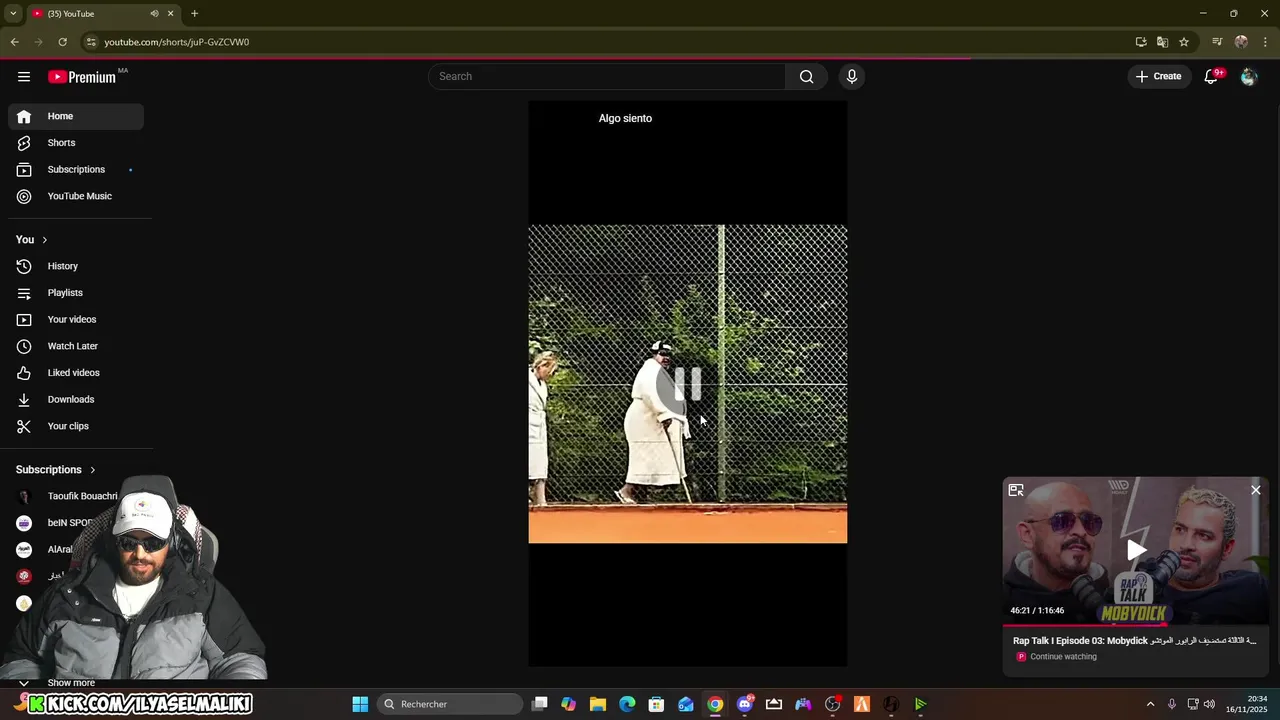Open Subscriptions in the sidebar
This screenshot has width=1280, height=720.
coord(76,169)
